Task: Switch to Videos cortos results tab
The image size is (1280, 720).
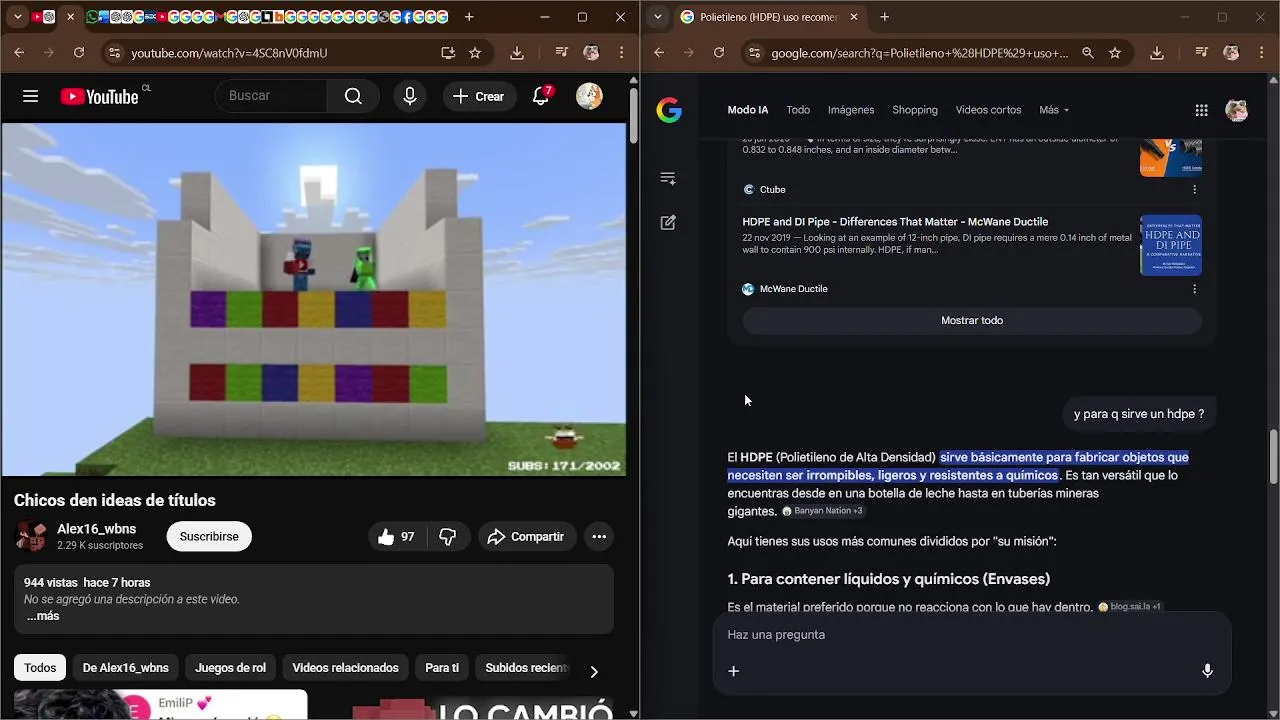Action: [988, 110]
